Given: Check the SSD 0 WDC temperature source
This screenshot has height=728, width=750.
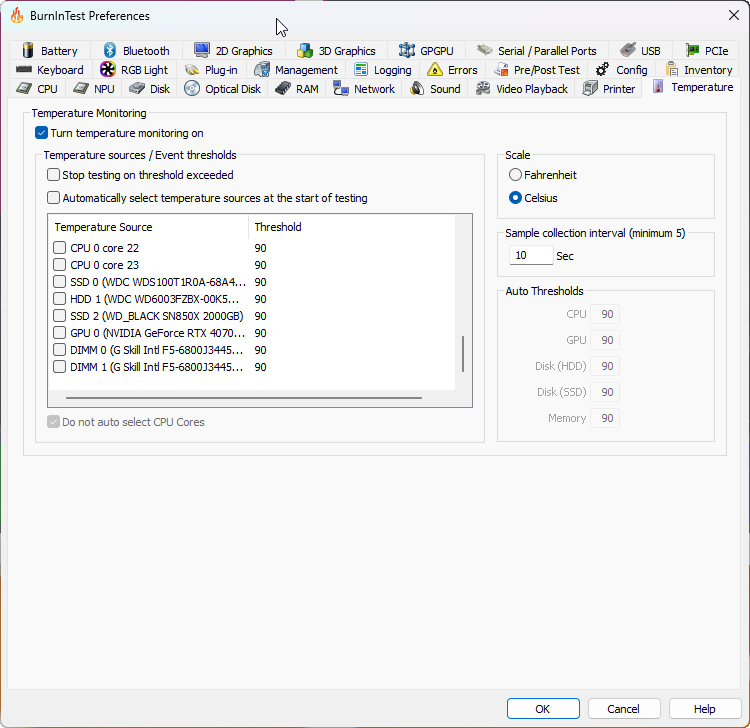Looking at the screenshot, I should pyautogui.click(x=59, y=282).
